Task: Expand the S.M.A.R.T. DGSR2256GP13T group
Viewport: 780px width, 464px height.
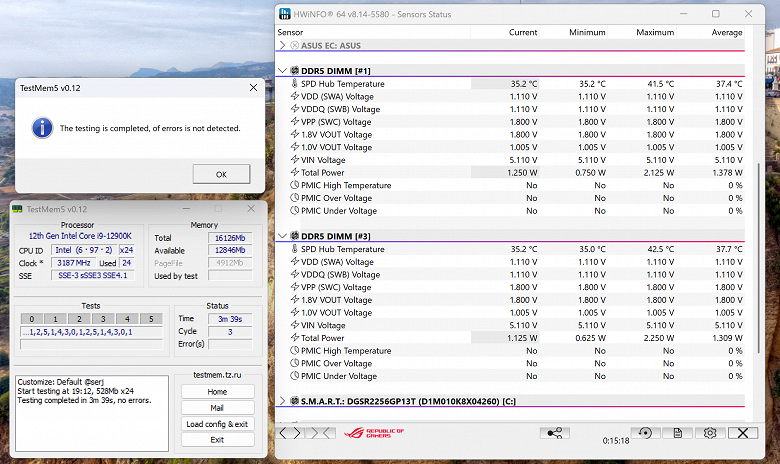Action: (281, 401)
